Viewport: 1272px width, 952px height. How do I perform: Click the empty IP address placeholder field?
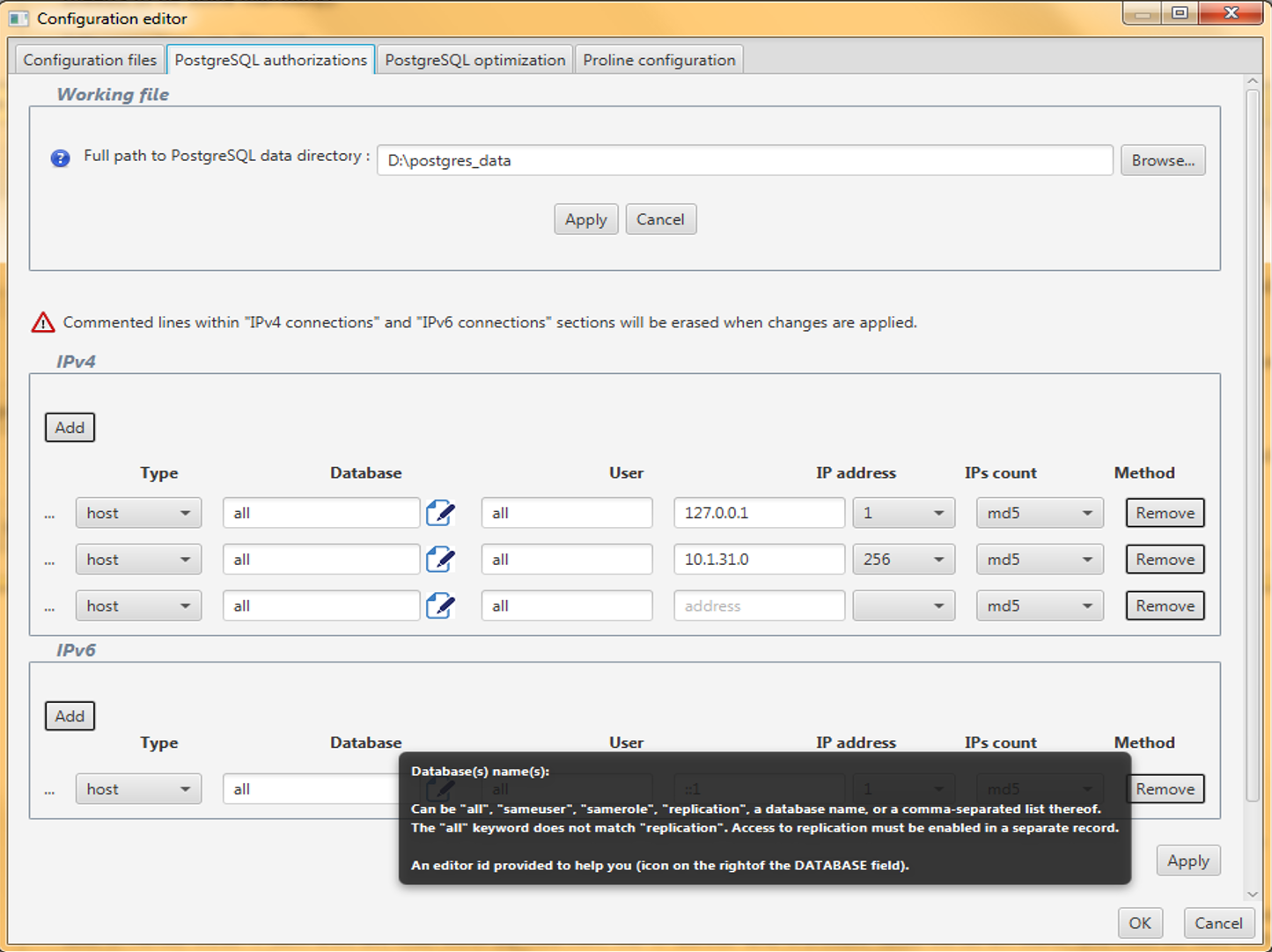pos(760,606)
